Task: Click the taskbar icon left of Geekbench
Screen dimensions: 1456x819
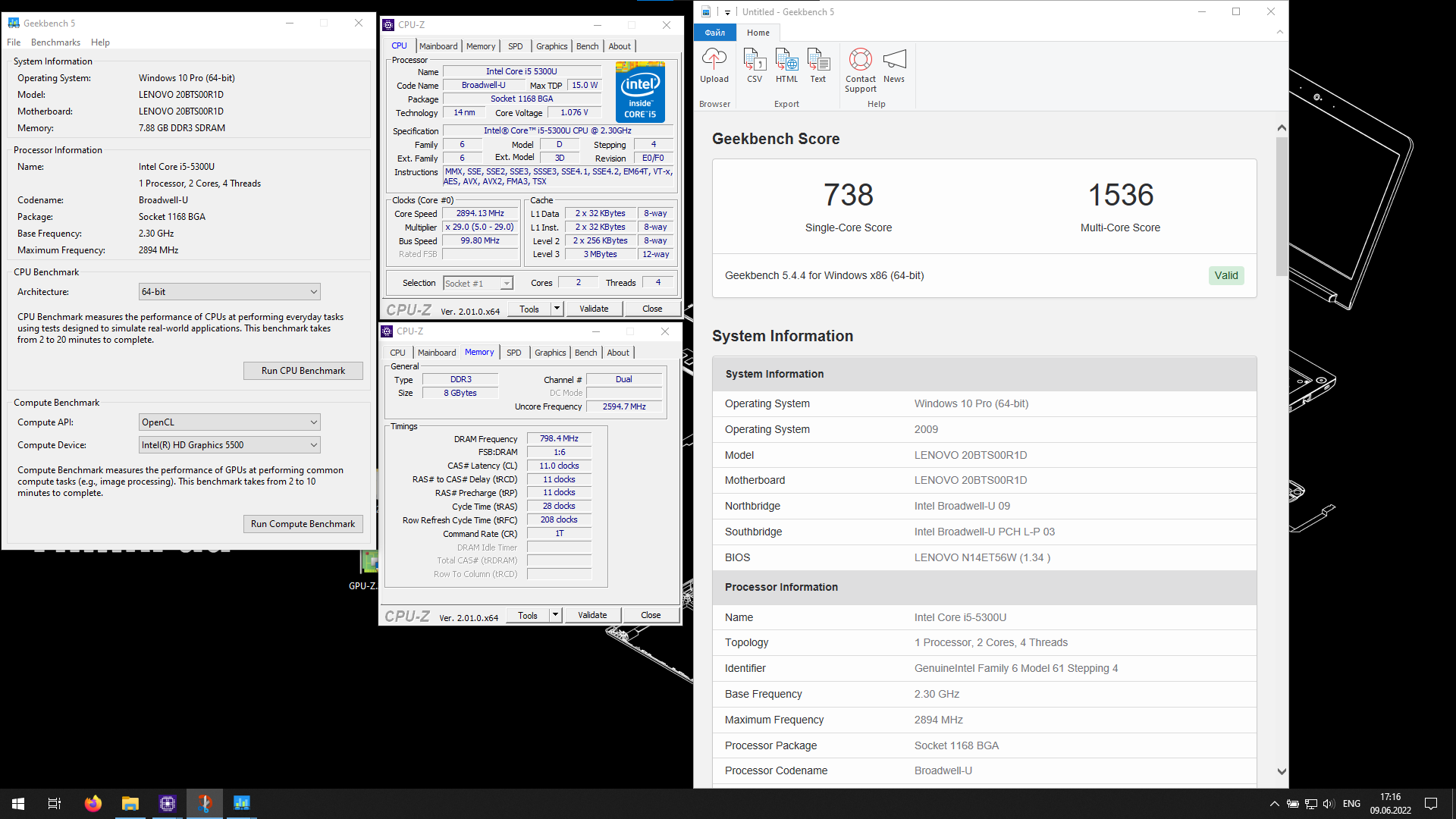Action: [x=204, y=804]
